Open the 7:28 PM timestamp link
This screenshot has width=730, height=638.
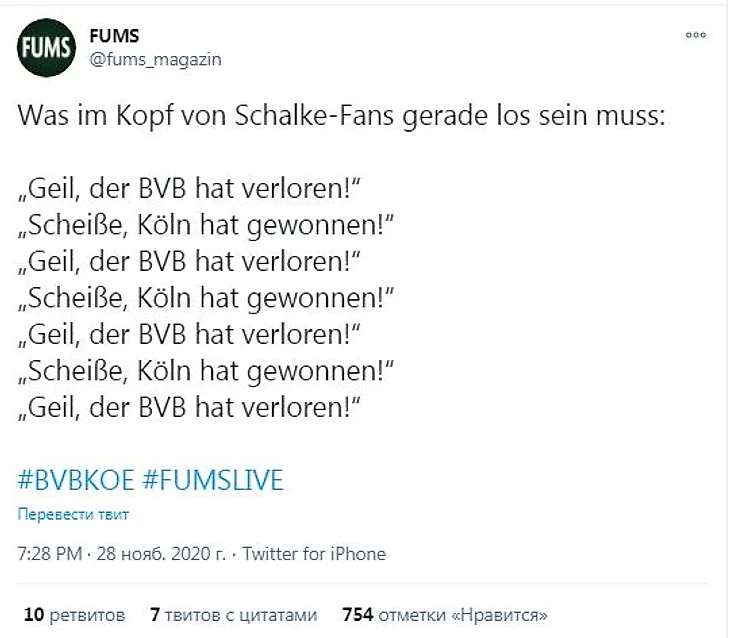pyautogui.click(x=50, y=554)
